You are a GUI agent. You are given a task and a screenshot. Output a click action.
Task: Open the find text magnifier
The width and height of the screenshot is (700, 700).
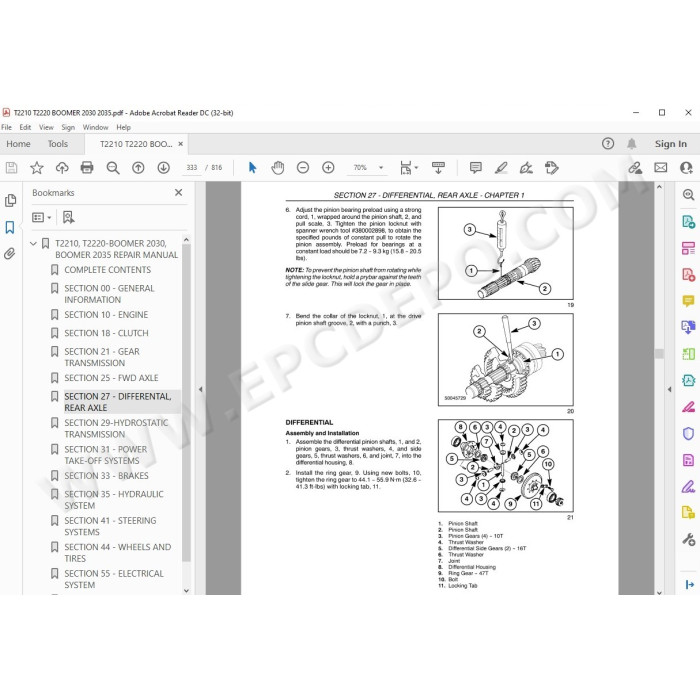coord(112,168)
